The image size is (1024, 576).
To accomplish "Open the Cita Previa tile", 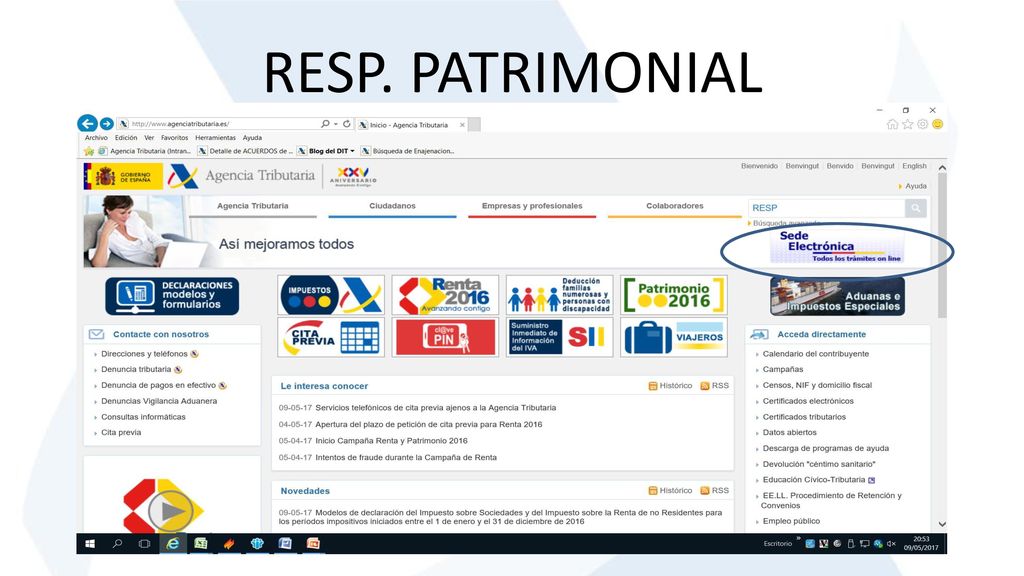I will [x=331, y=337].
